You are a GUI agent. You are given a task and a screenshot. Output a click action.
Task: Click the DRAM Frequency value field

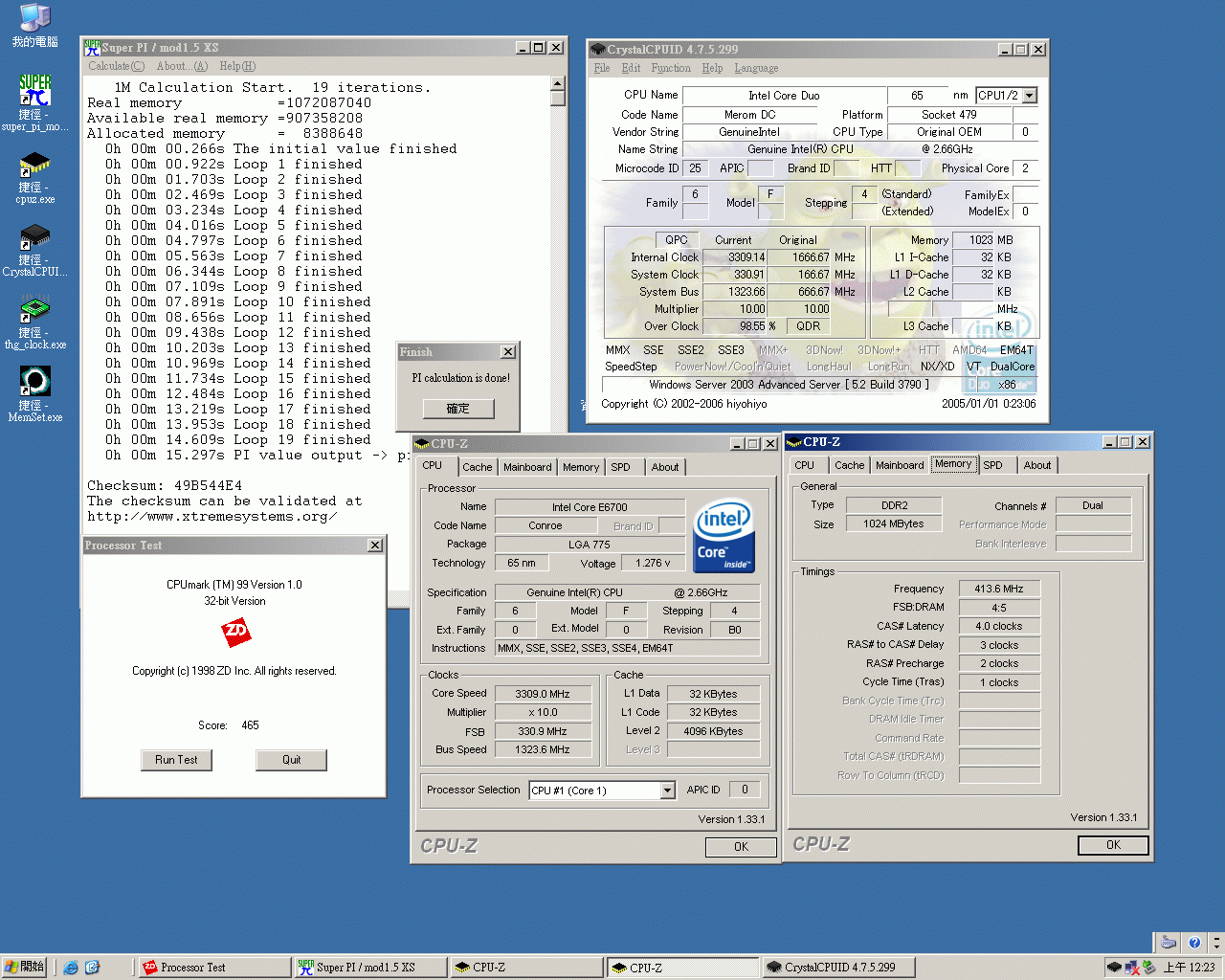click(999, 589)
